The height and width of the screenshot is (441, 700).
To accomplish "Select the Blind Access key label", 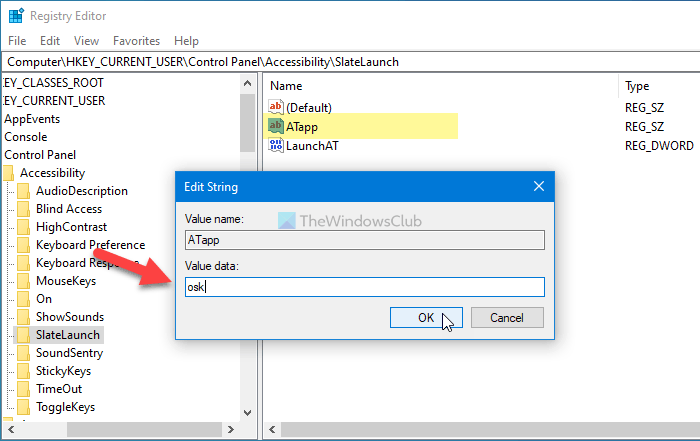I will click(69, 209).
